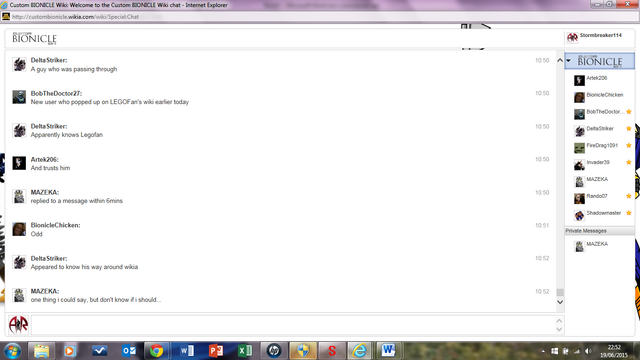Click chat scrollbar down arrow

[560, 302]
